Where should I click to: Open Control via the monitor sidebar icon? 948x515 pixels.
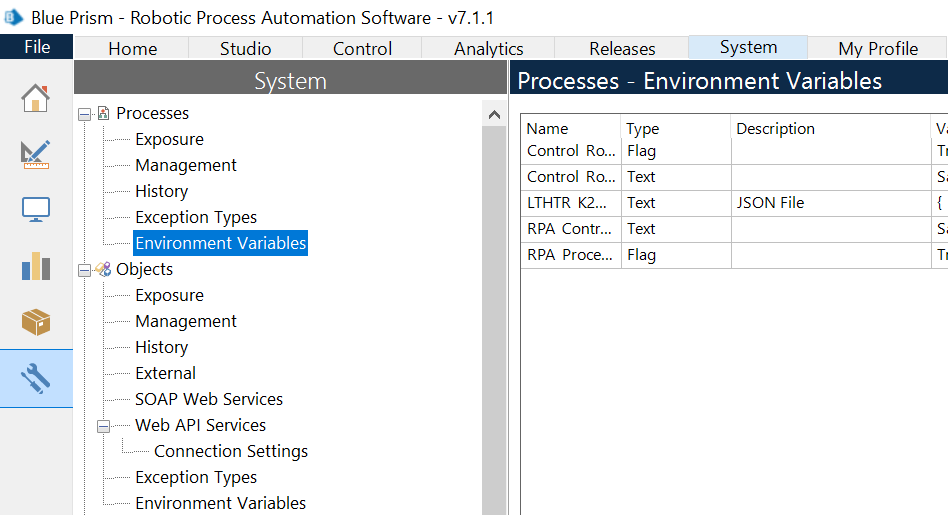point(36,210)
